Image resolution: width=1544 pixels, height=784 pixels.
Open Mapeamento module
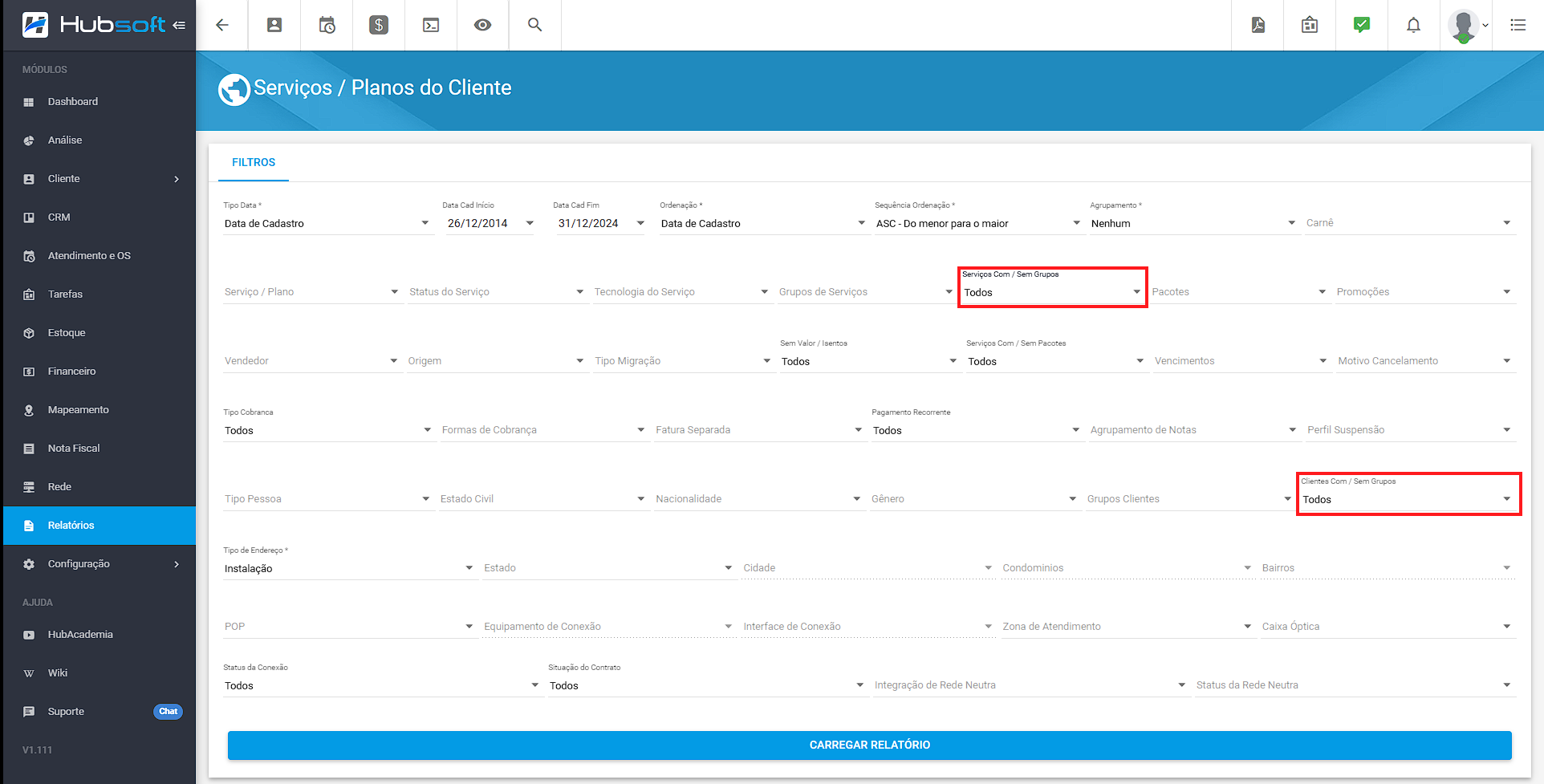tap(100, 410)
